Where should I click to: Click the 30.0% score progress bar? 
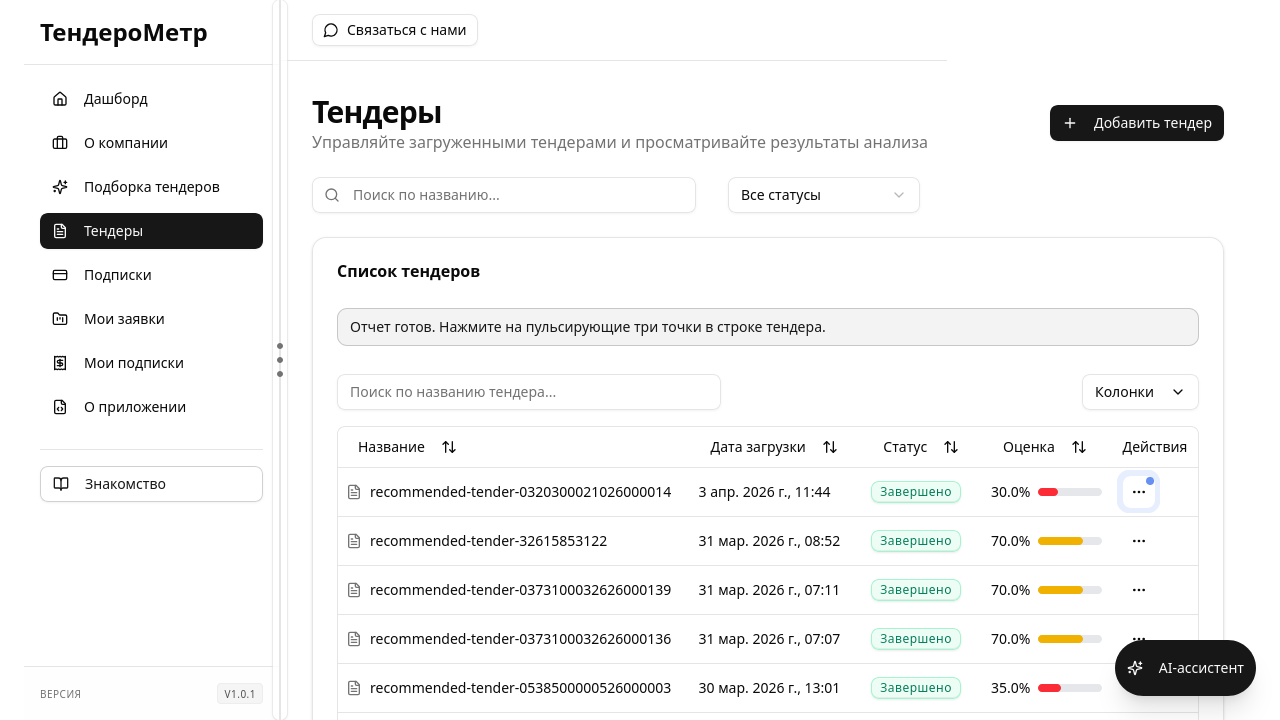[x=1070, y=492]
